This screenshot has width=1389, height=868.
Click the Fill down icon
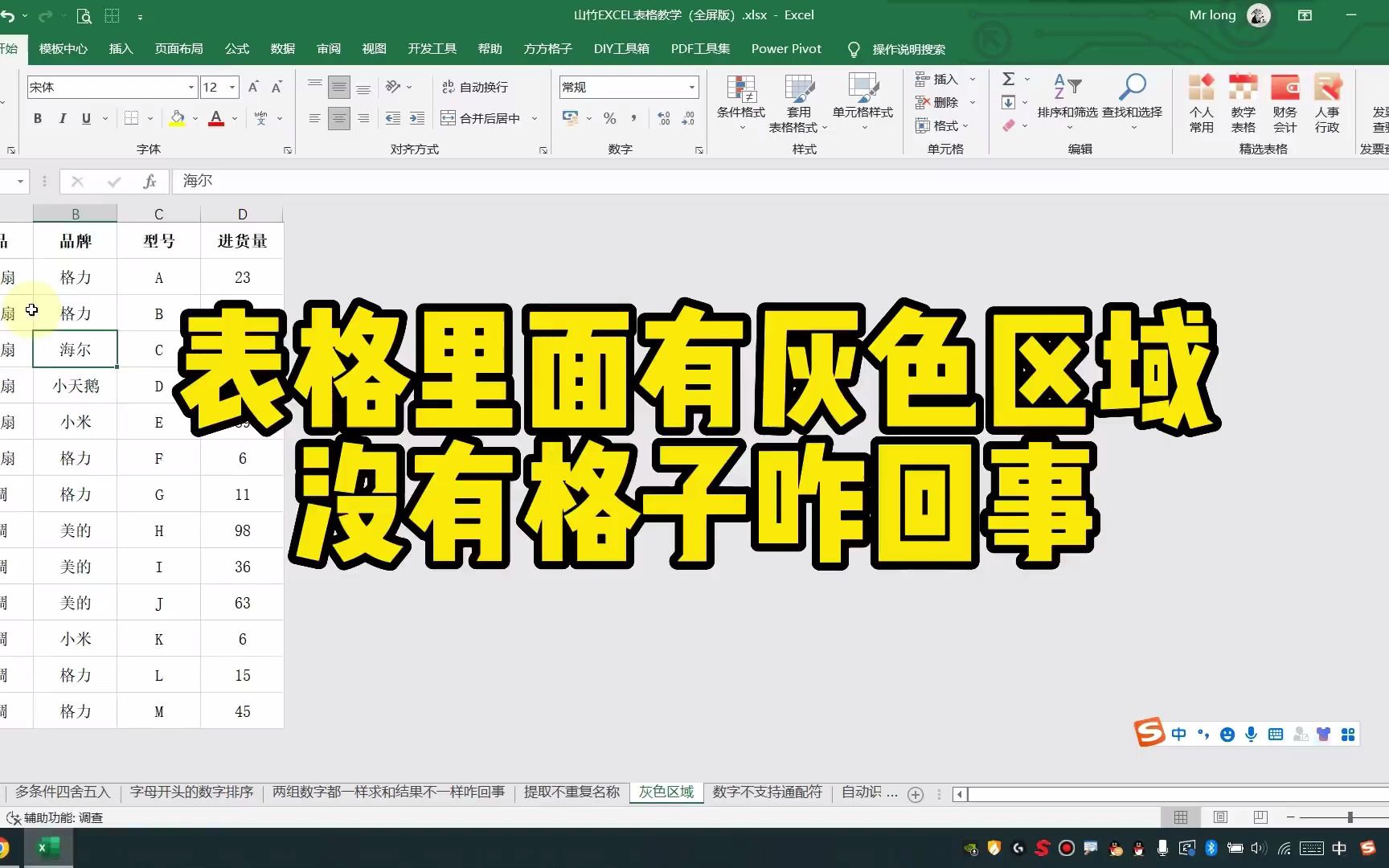click(1009, 102)
